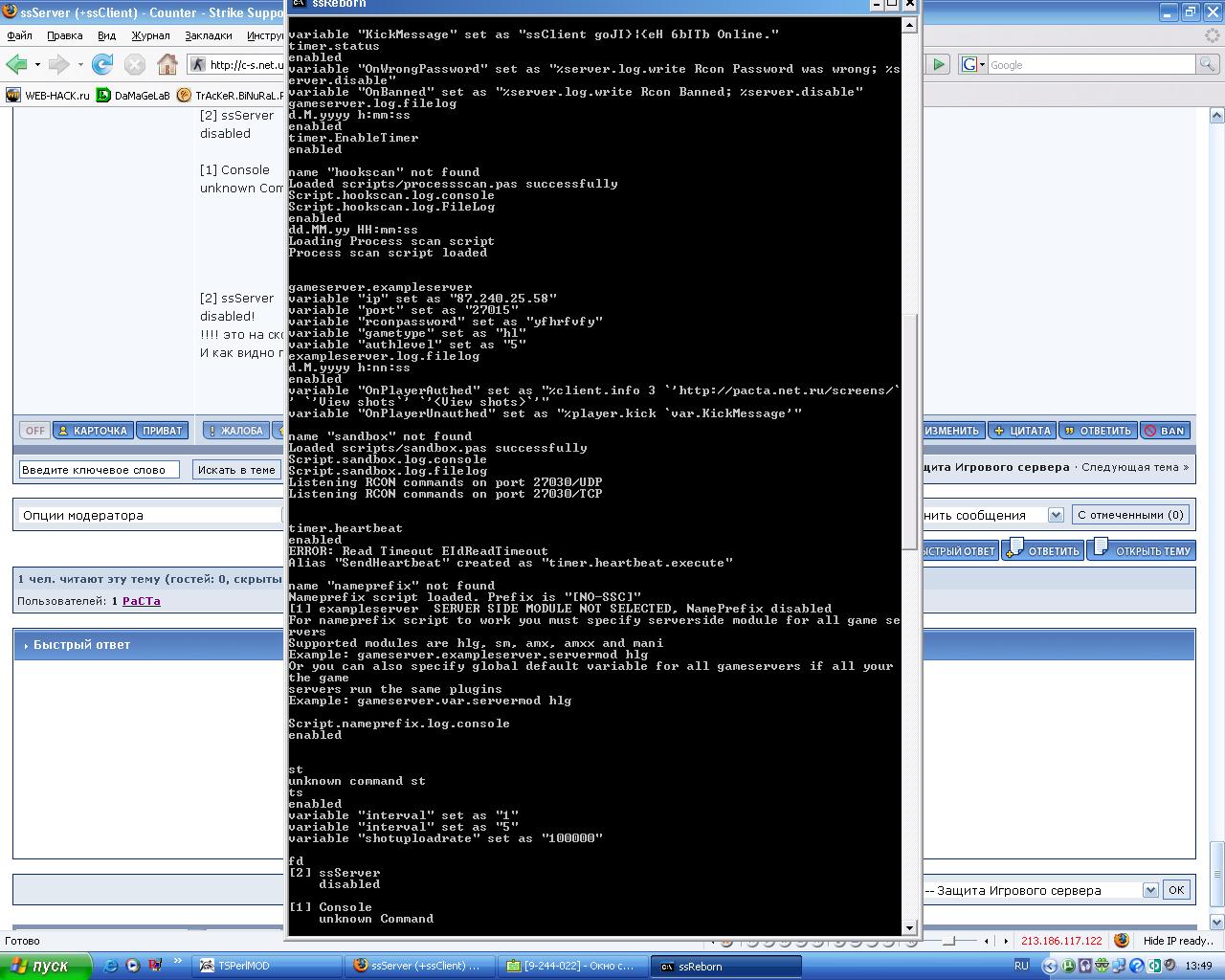Switch to [9-244-022] taskbar window
This screenshot has width=1225, height=980.
(x=574, y=966)
